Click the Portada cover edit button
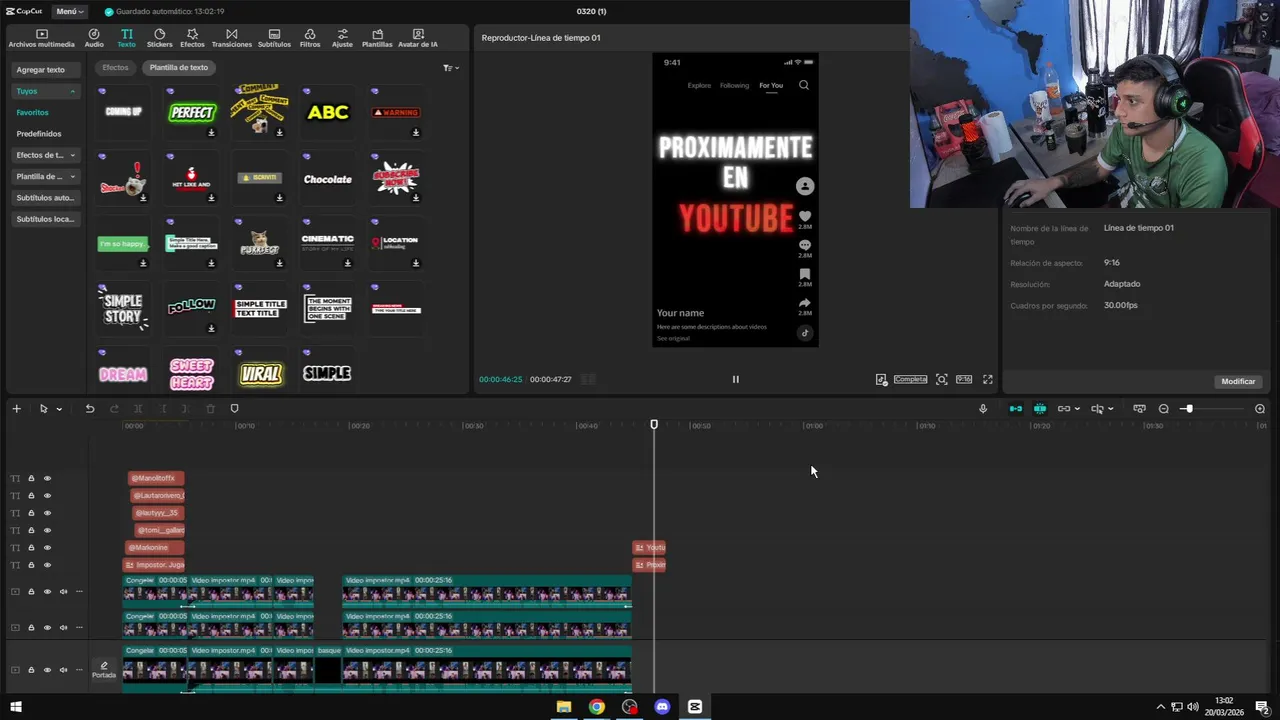The image size is (1280, 720). pos(104,670)
